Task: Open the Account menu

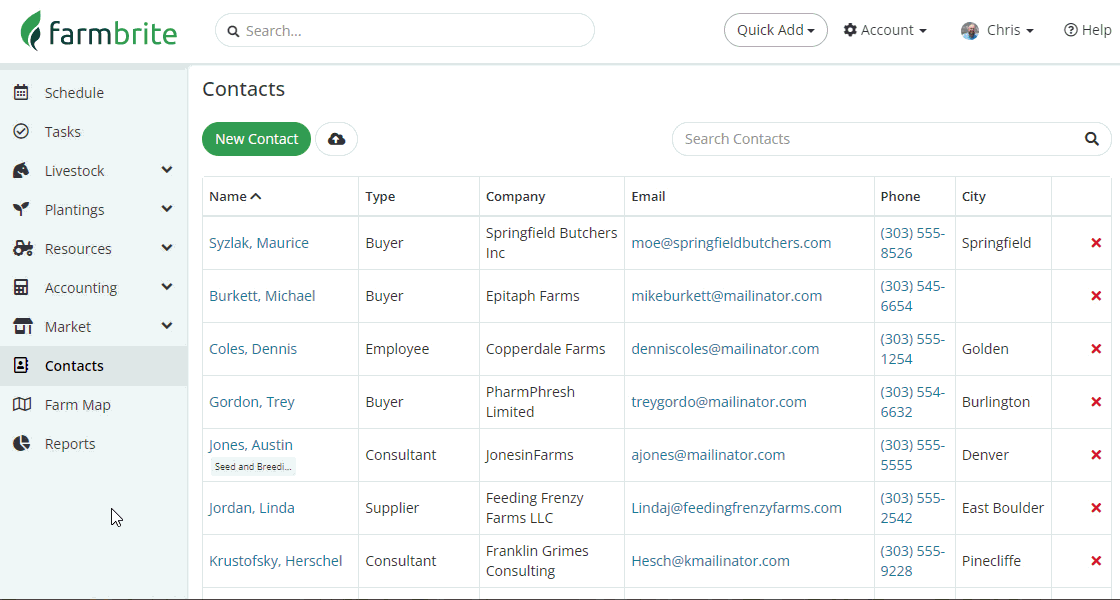Action: pyautogui.click(x=885, y=30)
